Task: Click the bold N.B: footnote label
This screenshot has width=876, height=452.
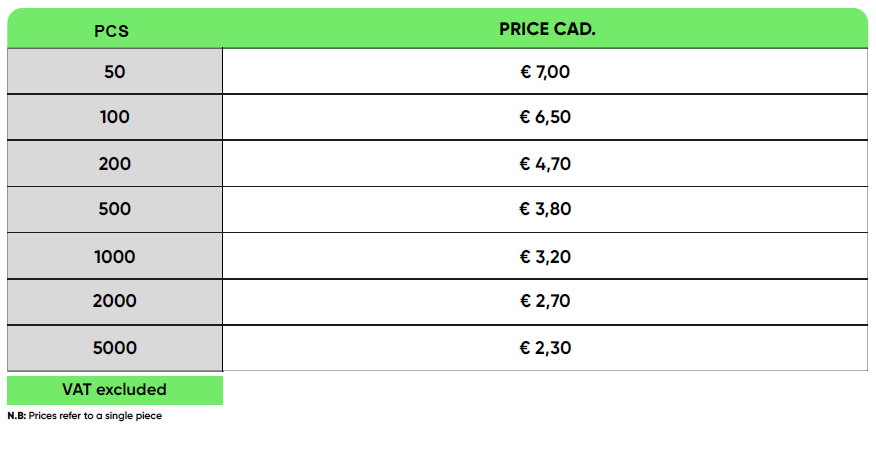Action: [16, 416]
